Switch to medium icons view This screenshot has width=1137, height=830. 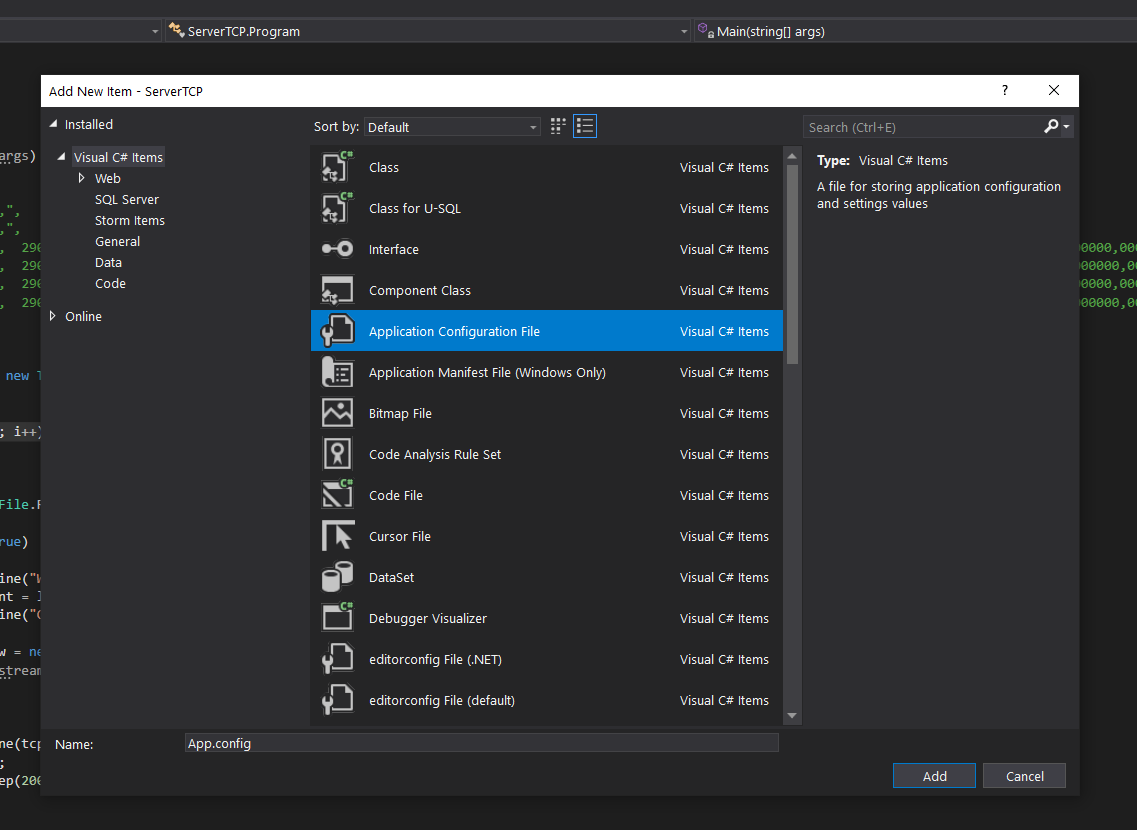pyautogui.click(x=557, y=126)
